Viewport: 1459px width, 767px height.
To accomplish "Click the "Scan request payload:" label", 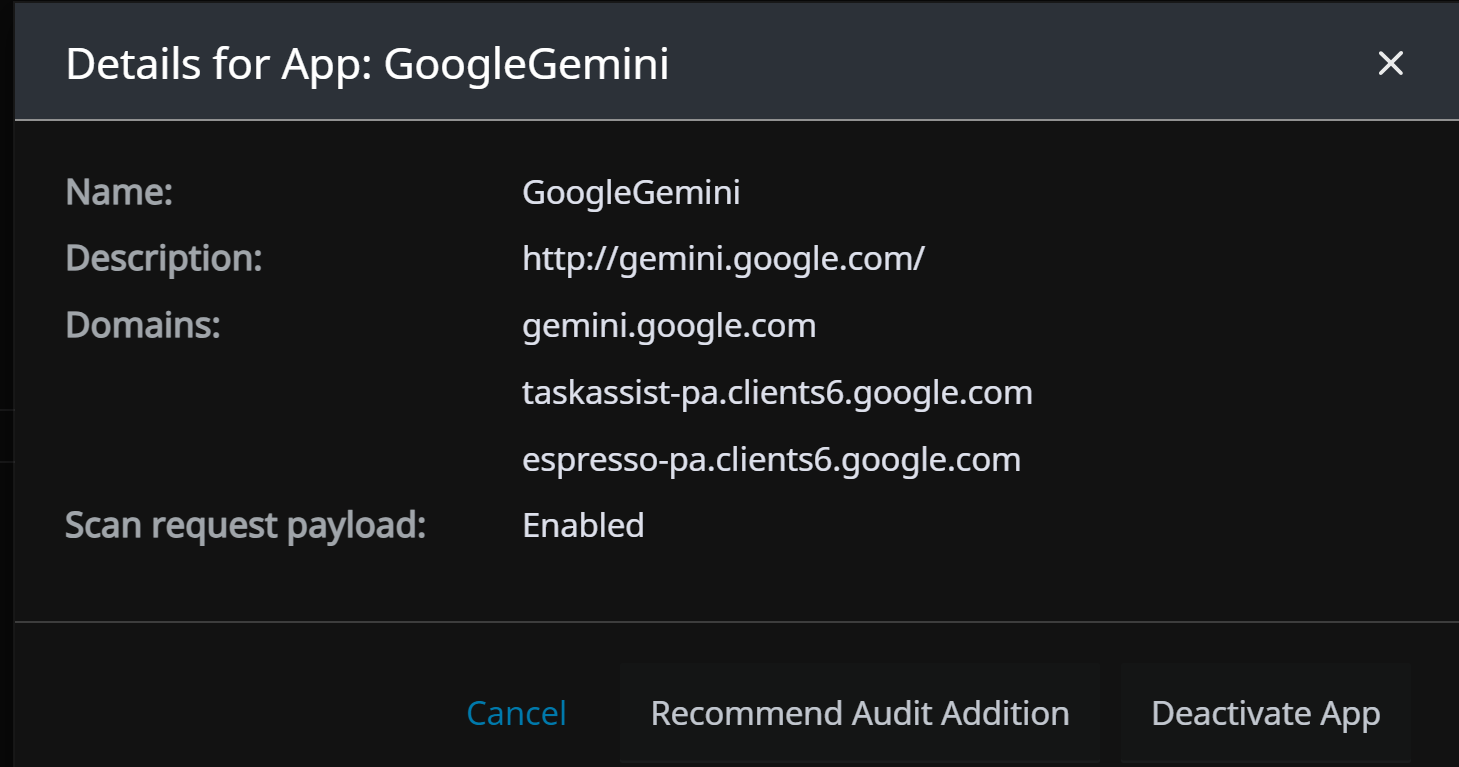I will [x=245, y=526].
